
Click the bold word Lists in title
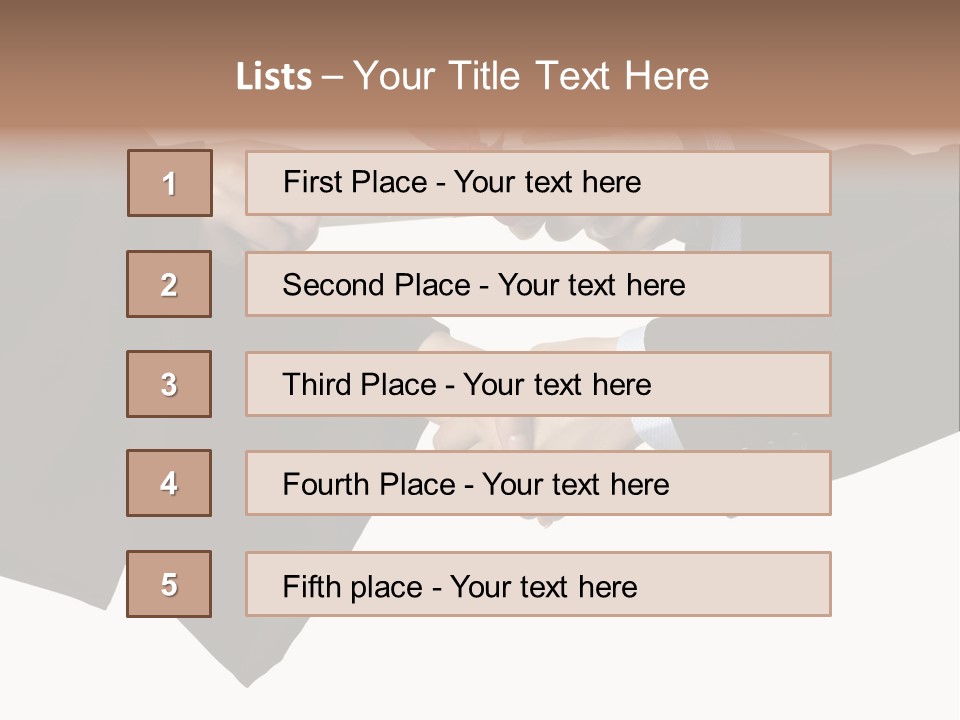[x=274, y=77]
